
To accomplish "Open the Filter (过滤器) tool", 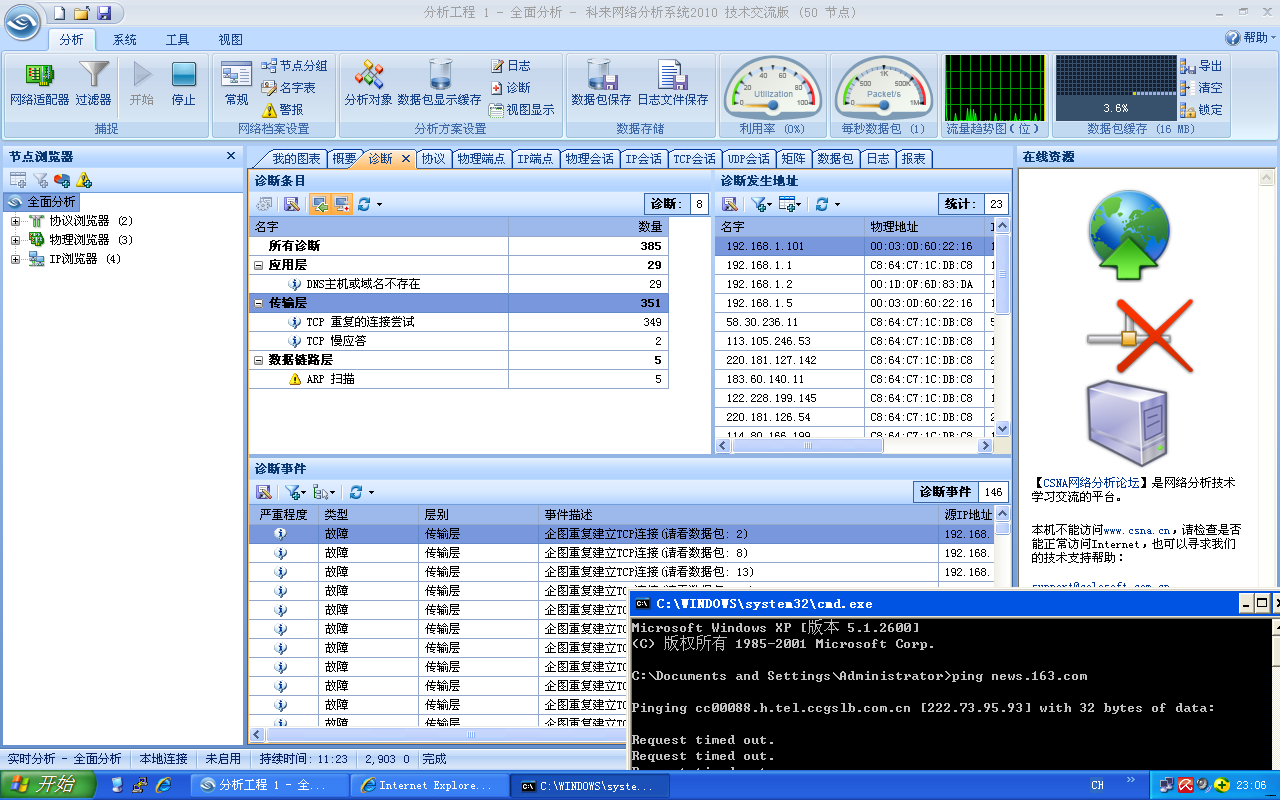I will pyautogui.click(x=93, y=82).
